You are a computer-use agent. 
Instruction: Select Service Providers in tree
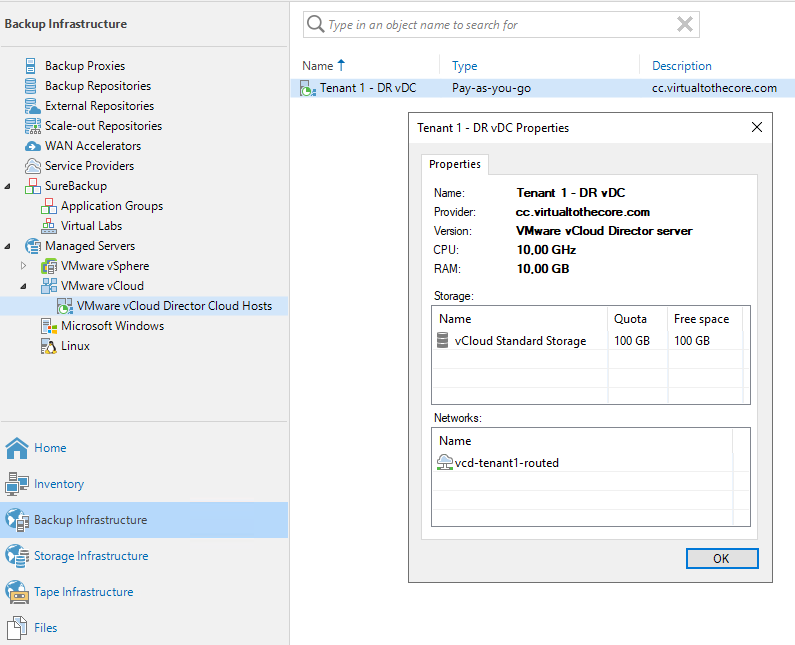89,166
